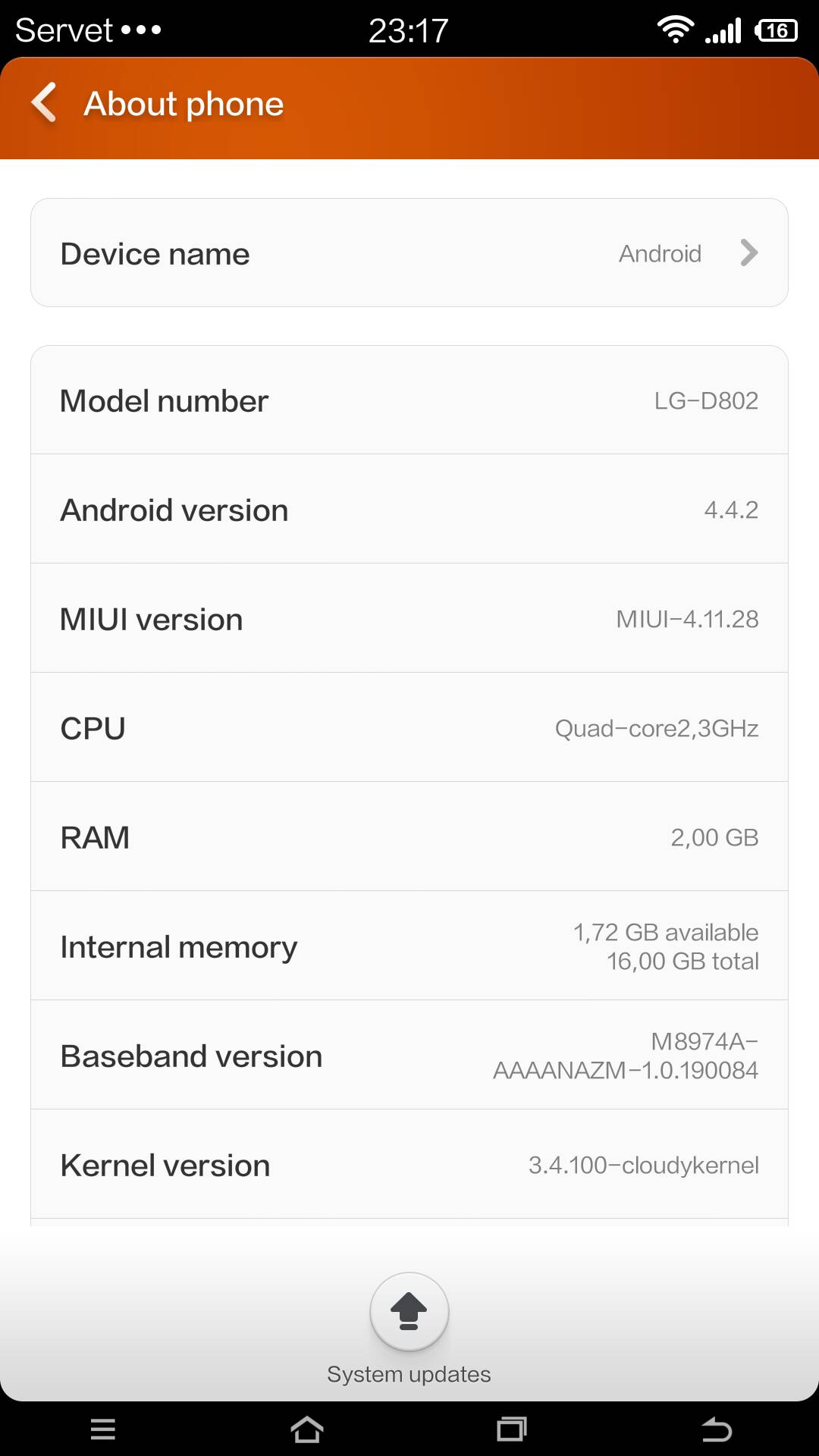The width and height of the screenshot is (819, 1456).
Task: Tap the Kernel version row
Action: tap(409, 1164)
